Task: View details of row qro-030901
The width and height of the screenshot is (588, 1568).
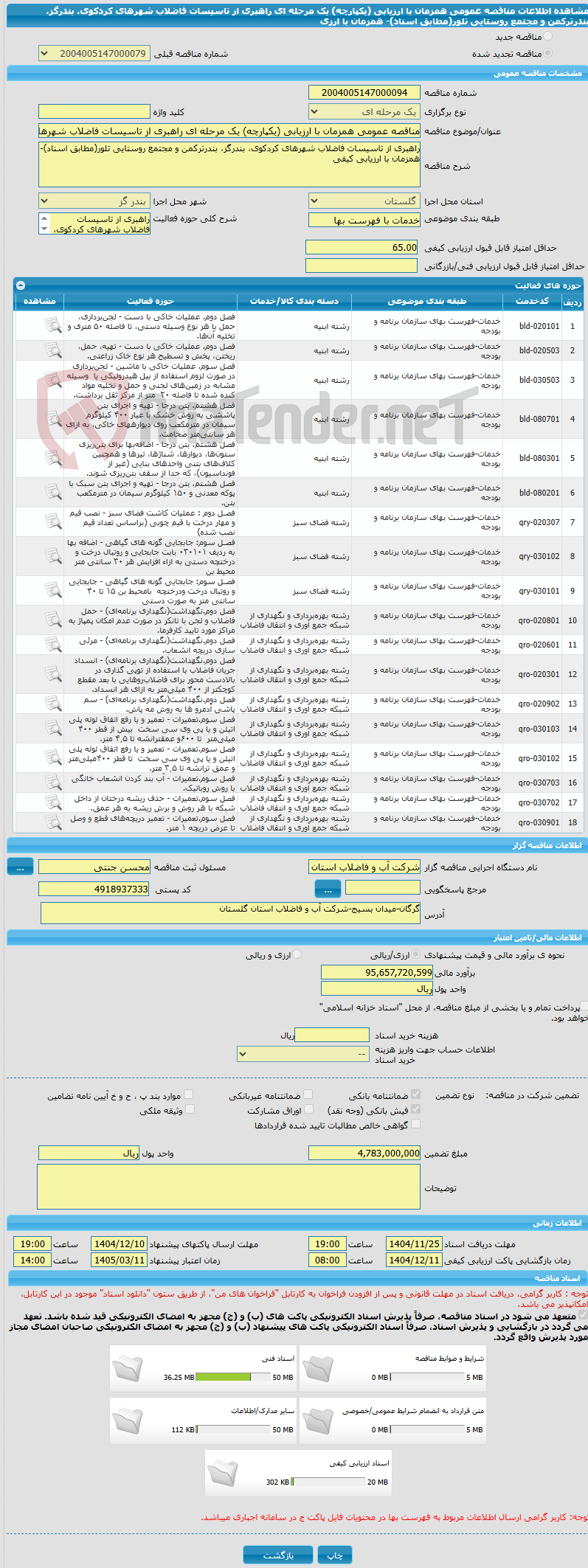Action: 52,822
